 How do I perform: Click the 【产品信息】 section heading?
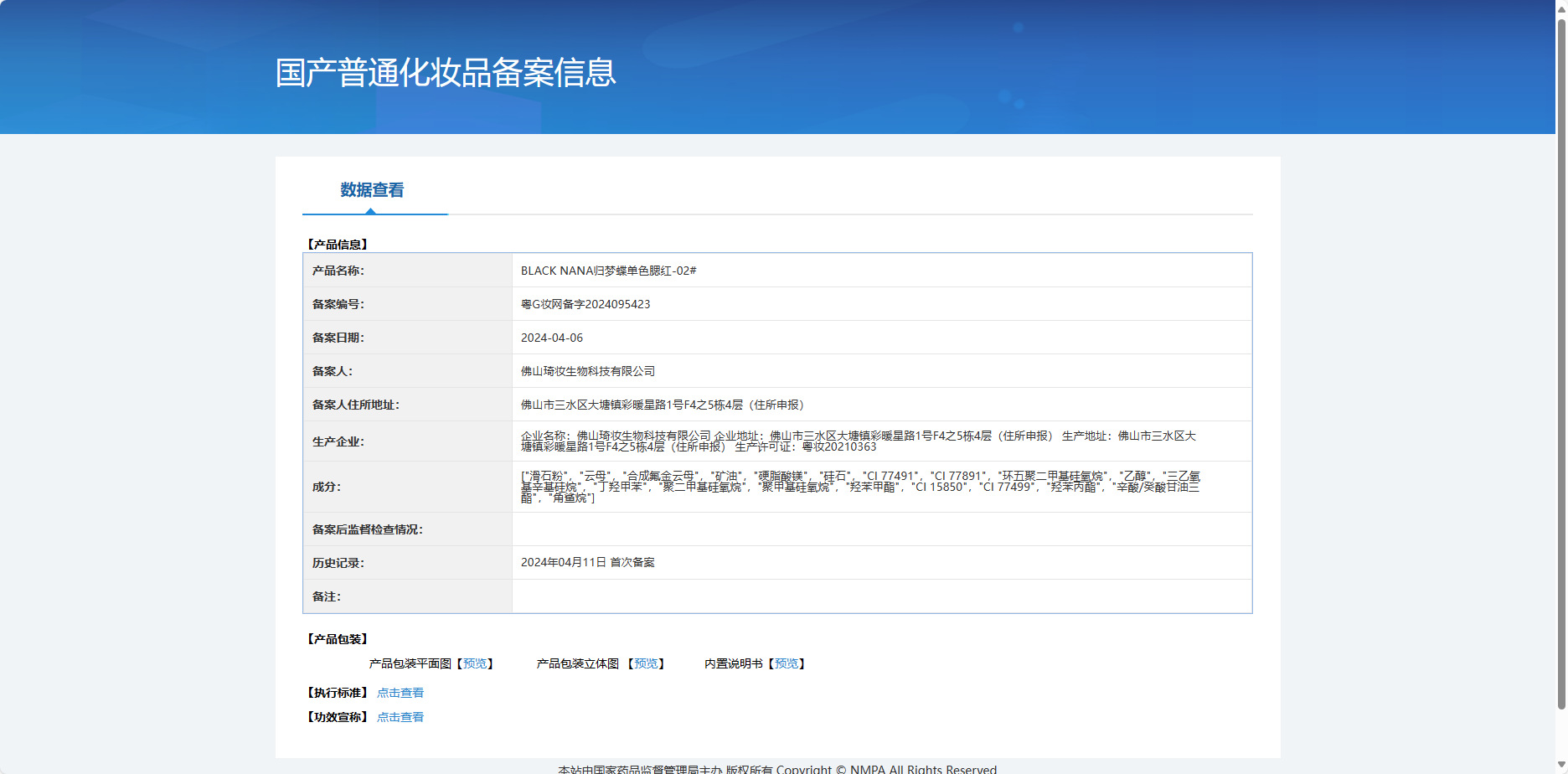tap(338, 245)
